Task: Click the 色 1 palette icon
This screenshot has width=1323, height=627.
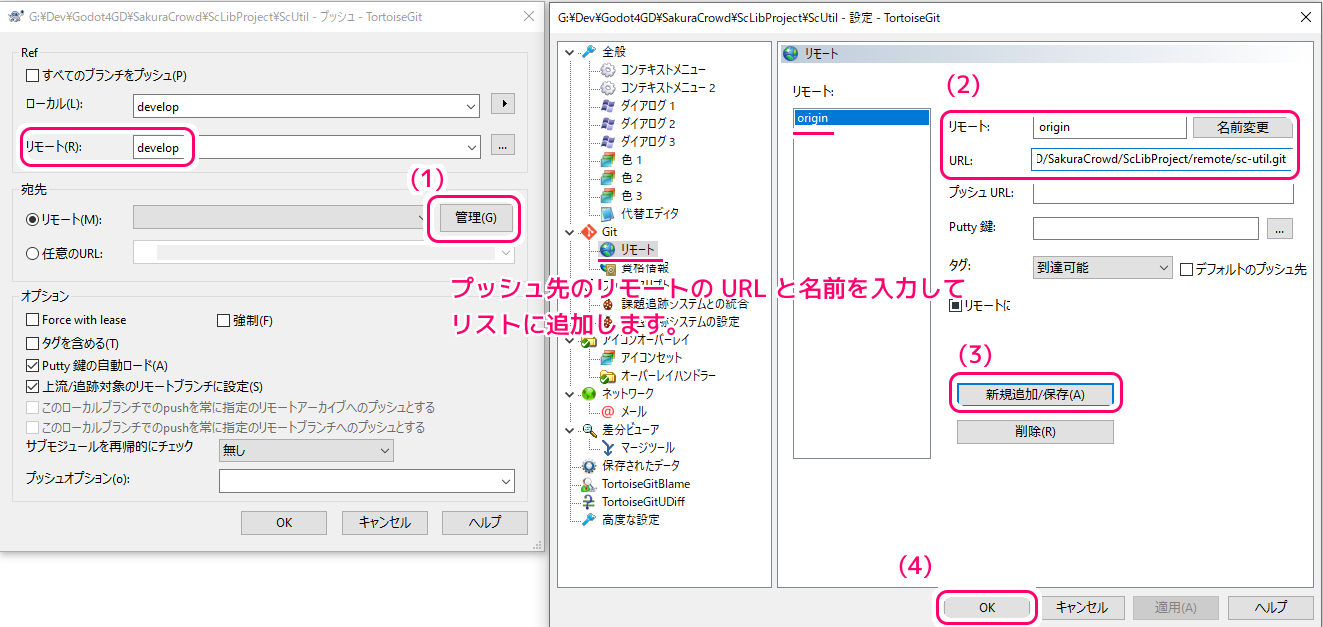Action: pos(608,160)
